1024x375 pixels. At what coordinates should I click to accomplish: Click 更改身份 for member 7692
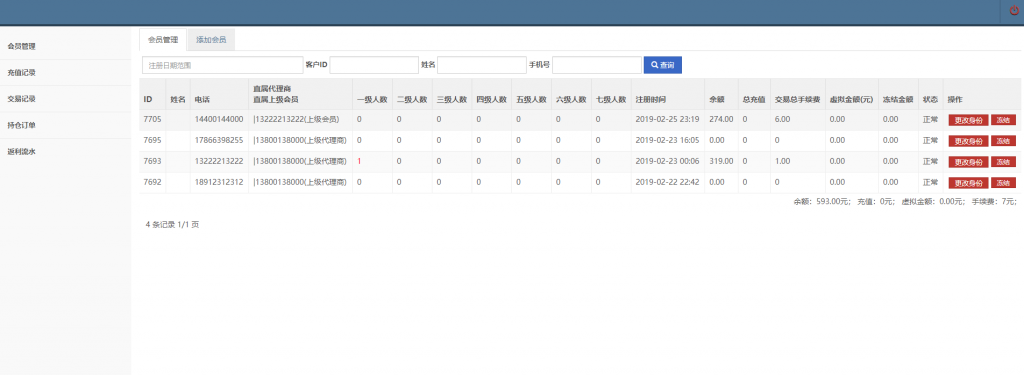tap(968, 183)
